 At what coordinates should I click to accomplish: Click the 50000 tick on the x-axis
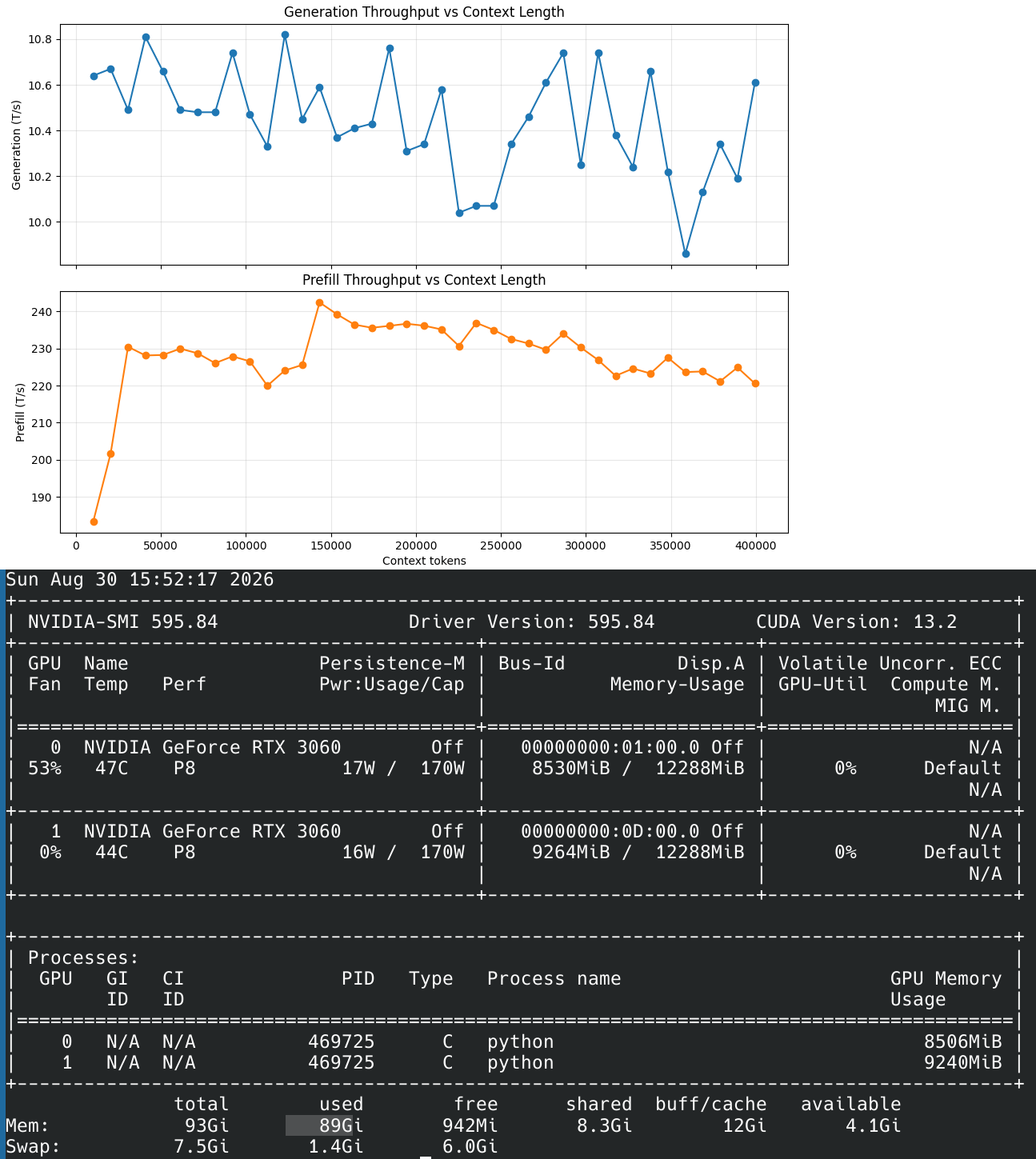[x=161, y=546]
